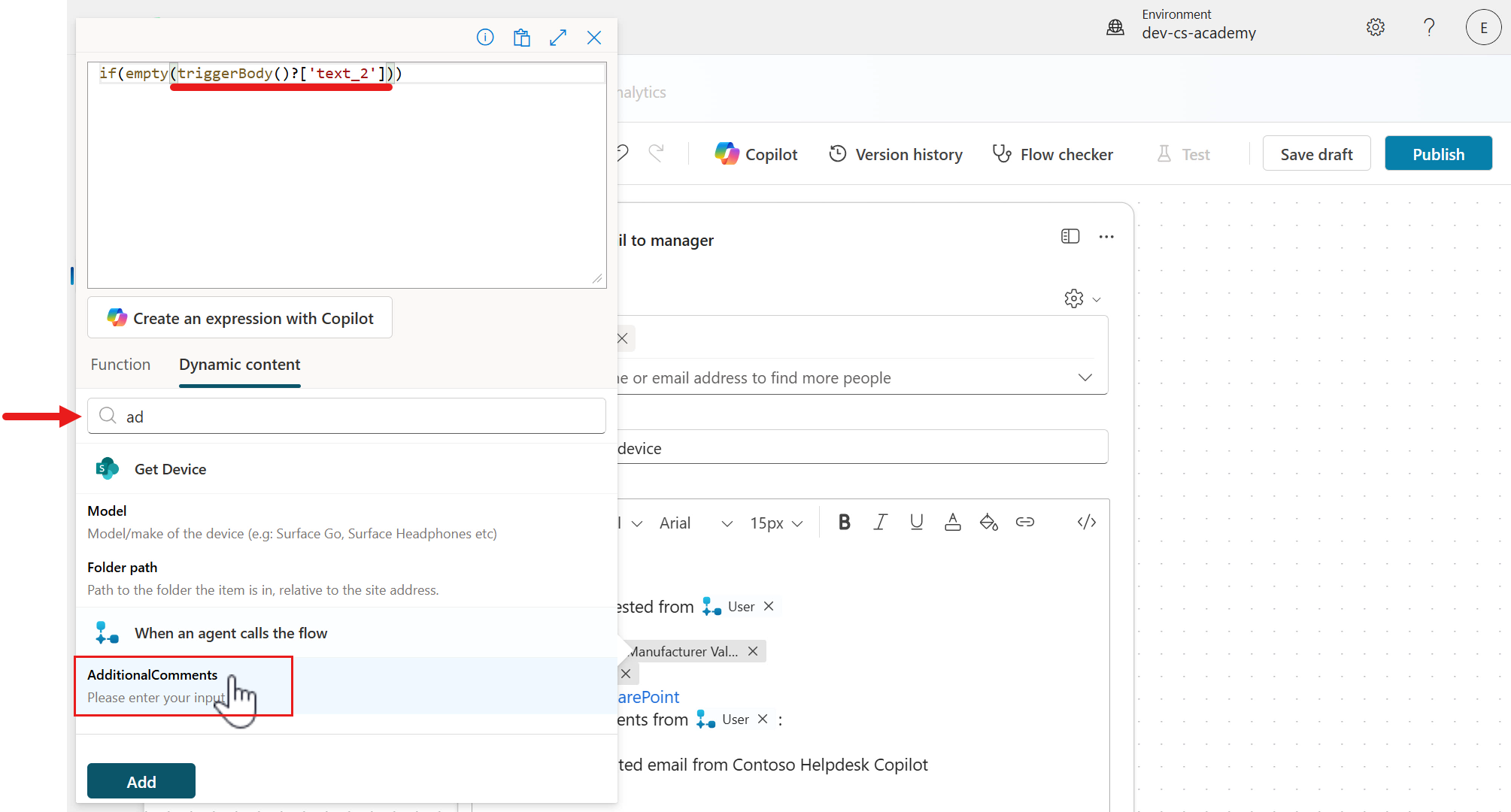Insert a link in the email body
The width and height of the screenshot is (1511, 812).
[1025, 521]
